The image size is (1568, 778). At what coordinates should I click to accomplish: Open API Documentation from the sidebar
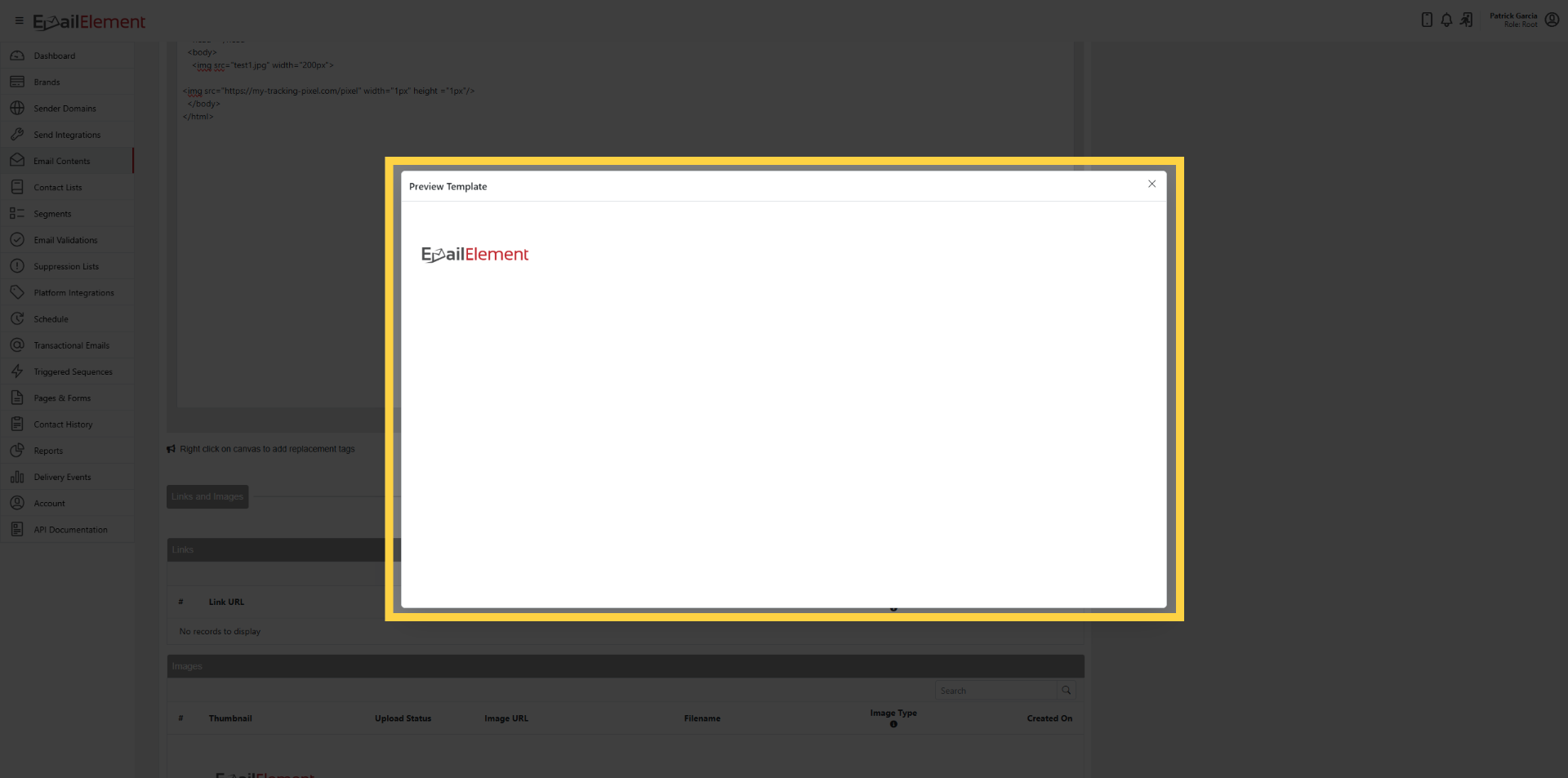(67, 530)
